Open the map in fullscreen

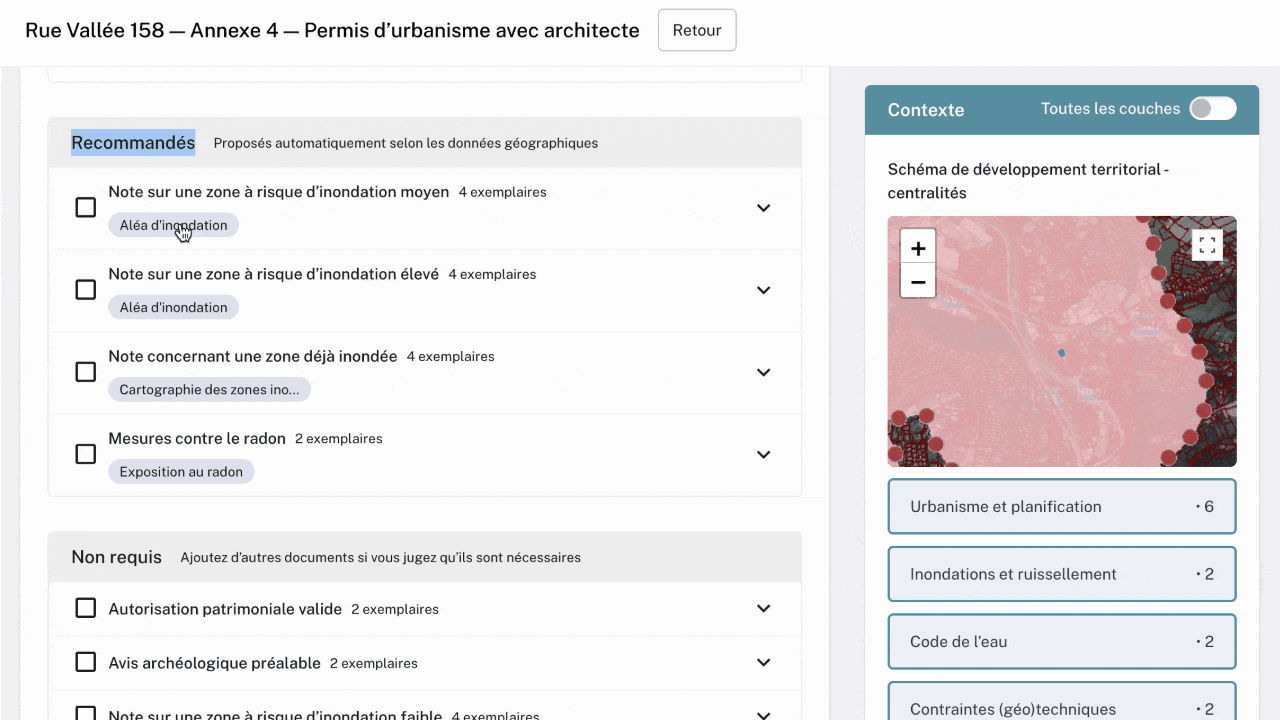tap(1207, 245)
